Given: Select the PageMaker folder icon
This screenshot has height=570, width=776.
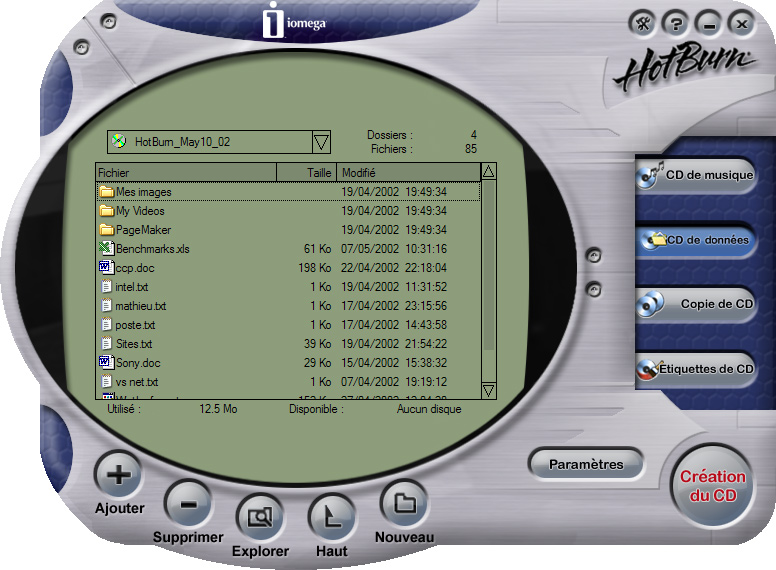Looking at the screenshot, I should click(106, 230).
